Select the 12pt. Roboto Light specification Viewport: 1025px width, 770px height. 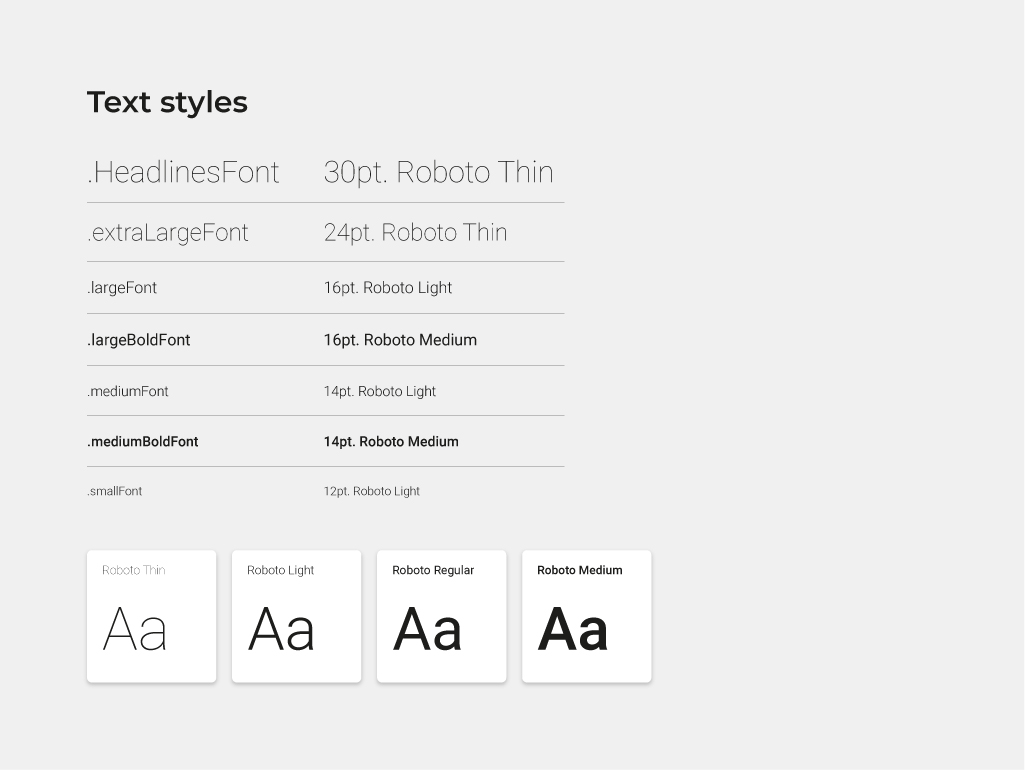point(372,491)
